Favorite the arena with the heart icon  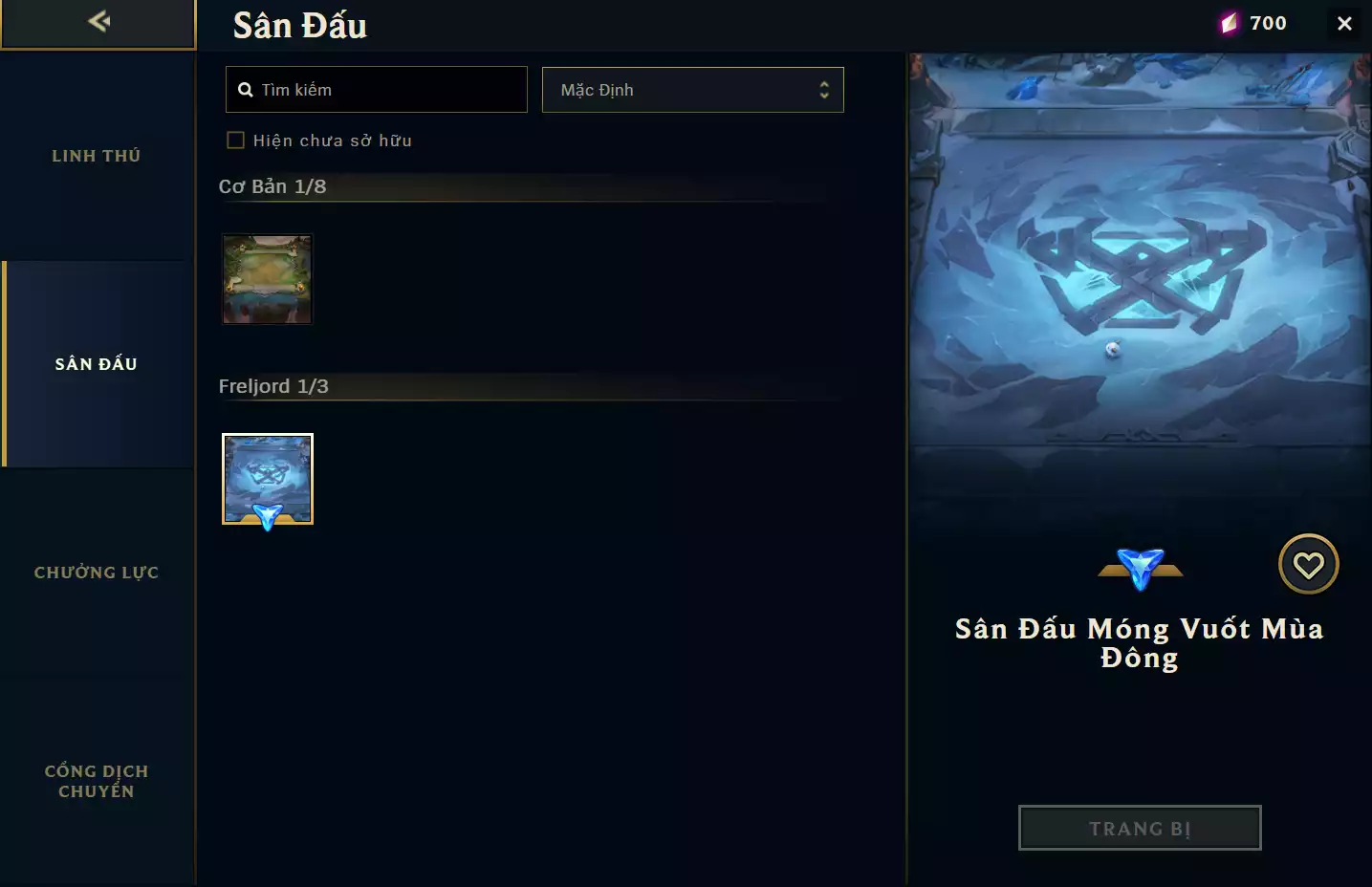point(1308,564)
